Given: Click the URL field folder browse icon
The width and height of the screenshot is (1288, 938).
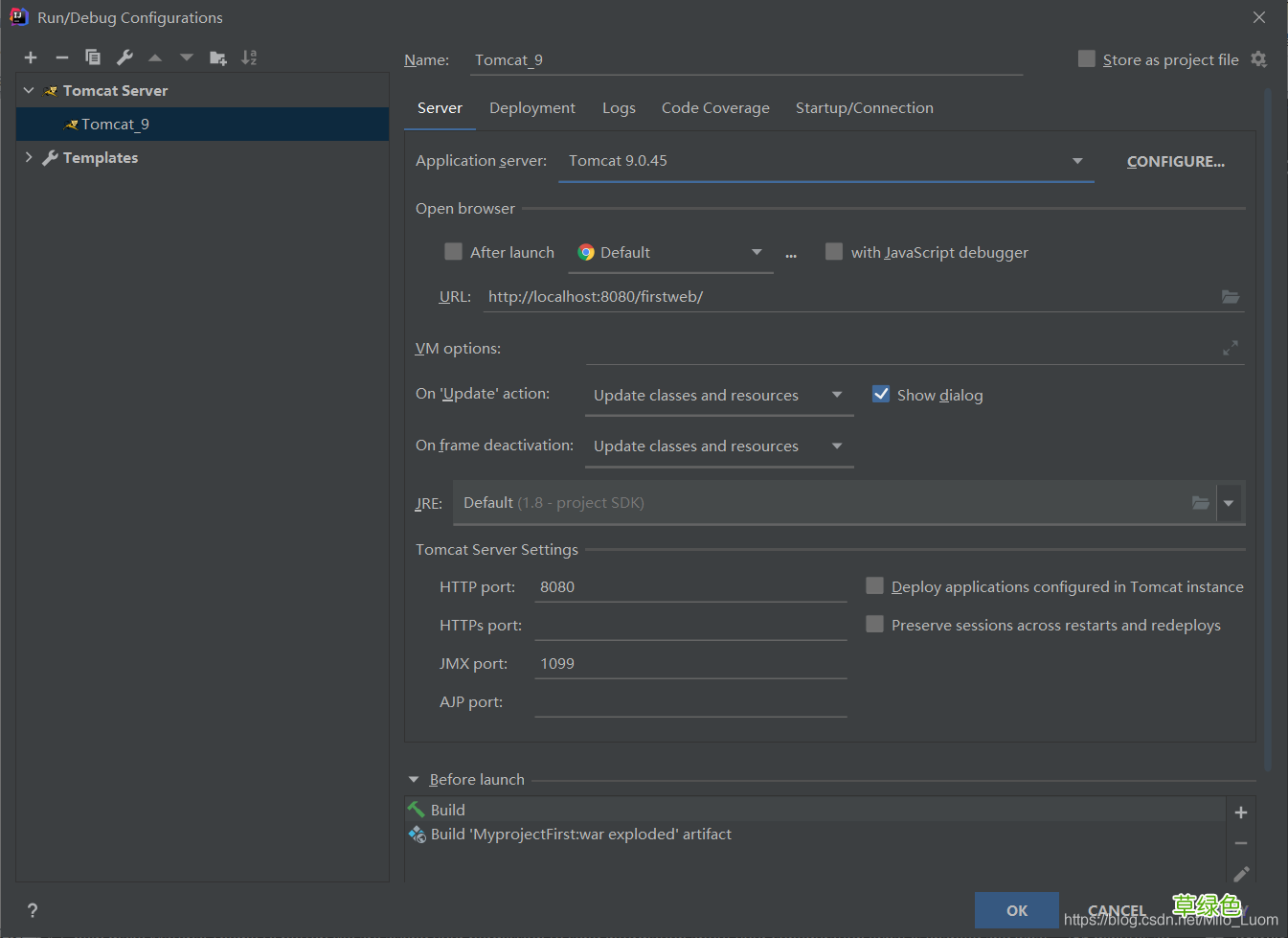Looking at the screenshot, I should tap(1231, 297).
